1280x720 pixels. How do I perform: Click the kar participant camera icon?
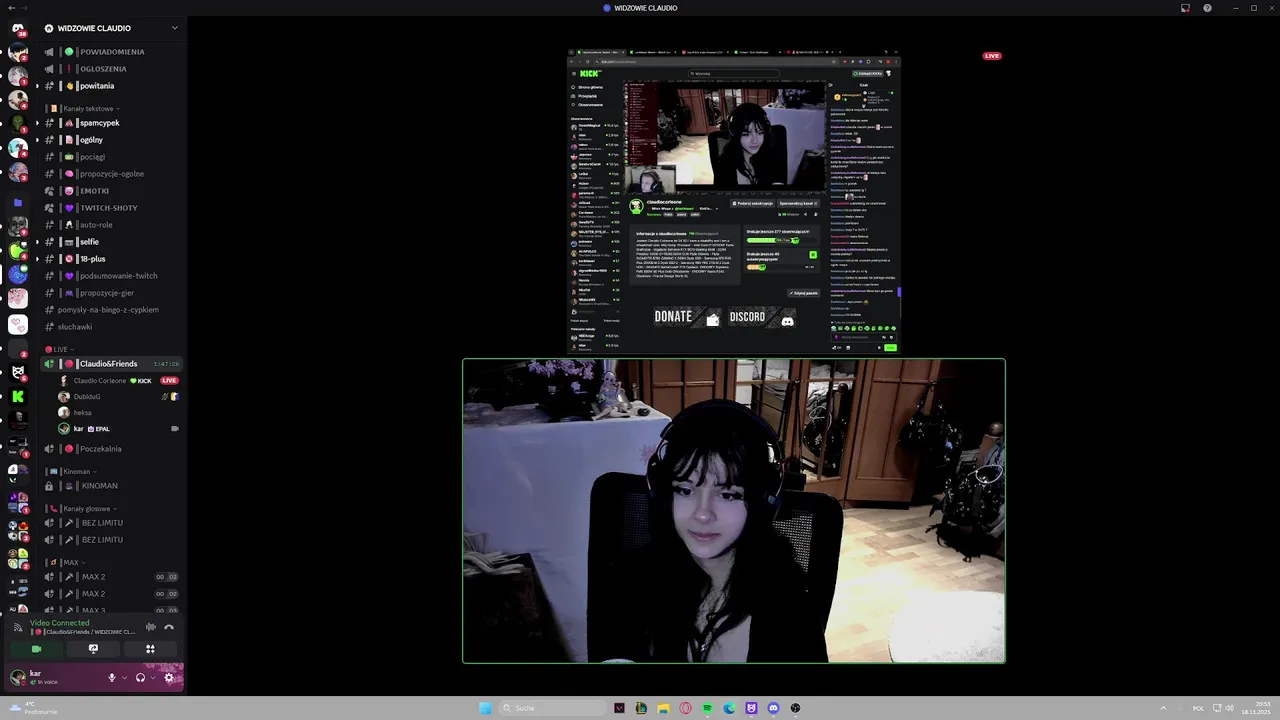coord(174,429)
